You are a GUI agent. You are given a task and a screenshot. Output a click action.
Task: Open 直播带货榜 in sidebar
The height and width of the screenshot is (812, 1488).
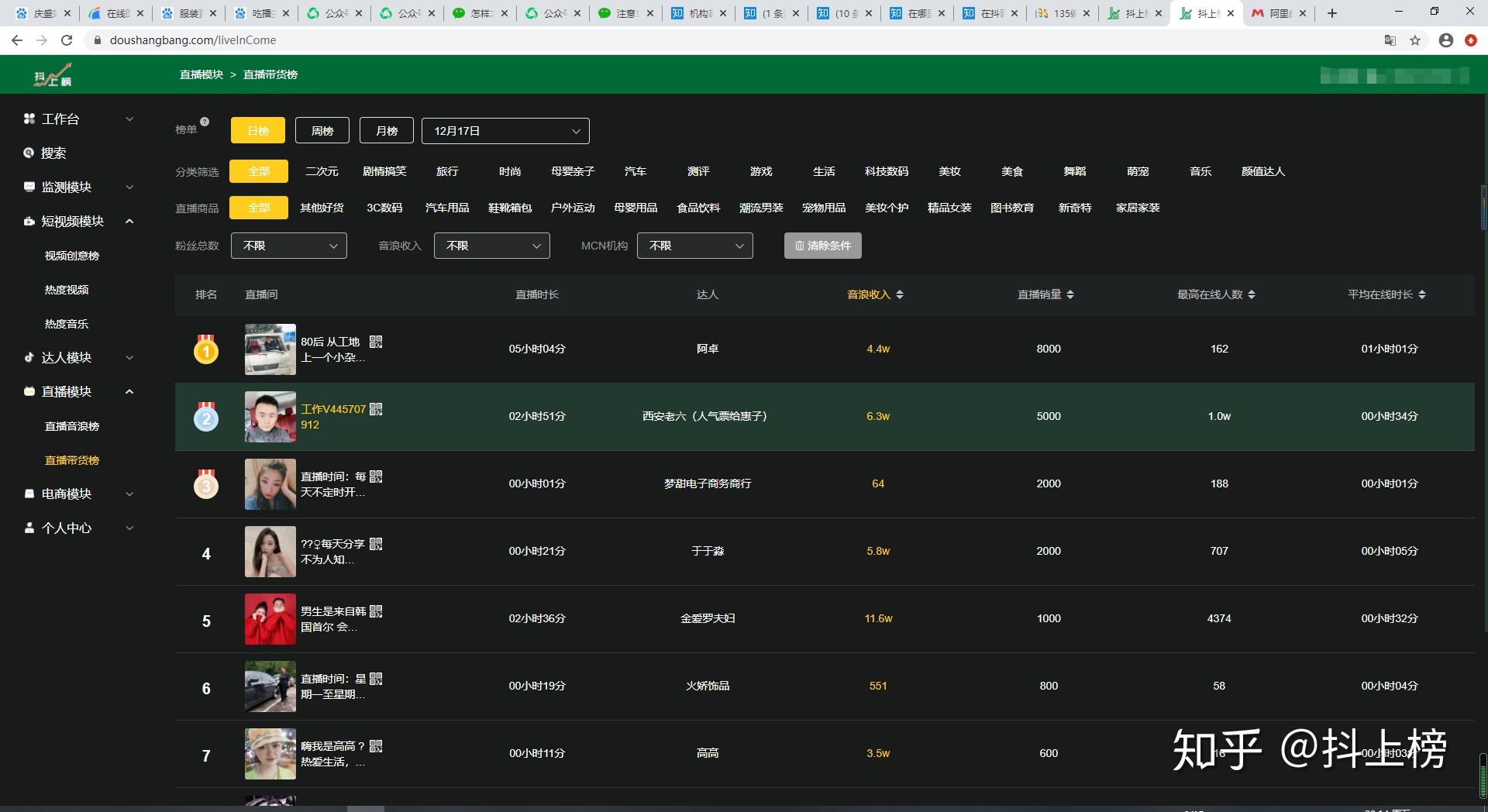[72, 460]
